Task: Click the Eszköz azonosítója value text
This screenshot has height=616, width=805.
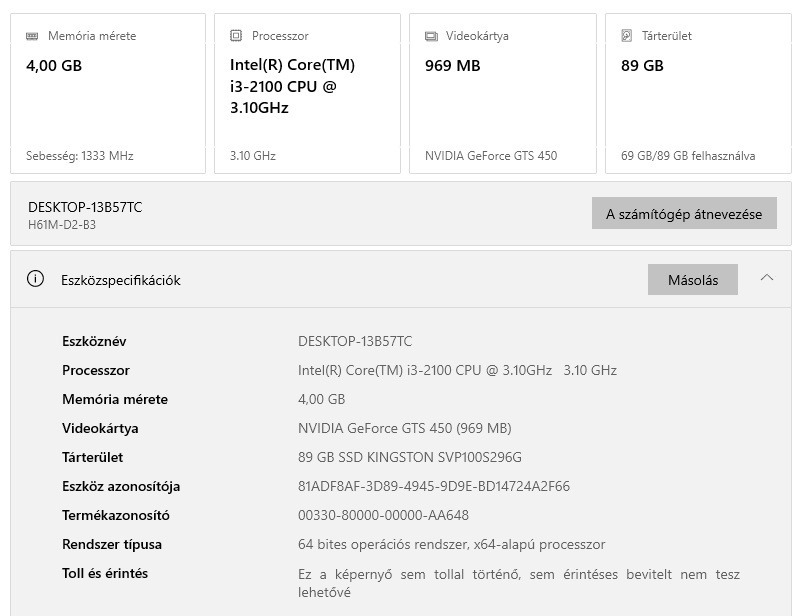Action: 434,487
